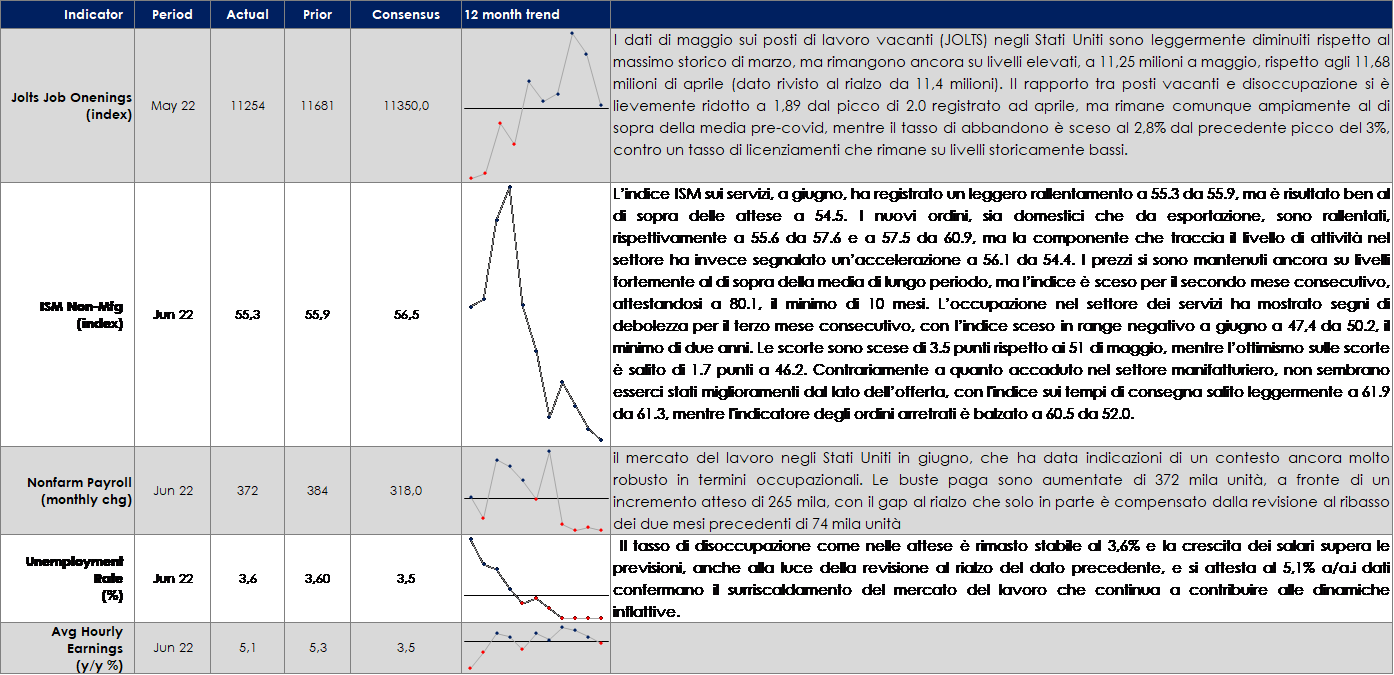Image resolution: width=1394 pixels, height=675 pixels.
Task: Open the Nonfarm Payroll trend sparkline
Action: tap(535, 491)
